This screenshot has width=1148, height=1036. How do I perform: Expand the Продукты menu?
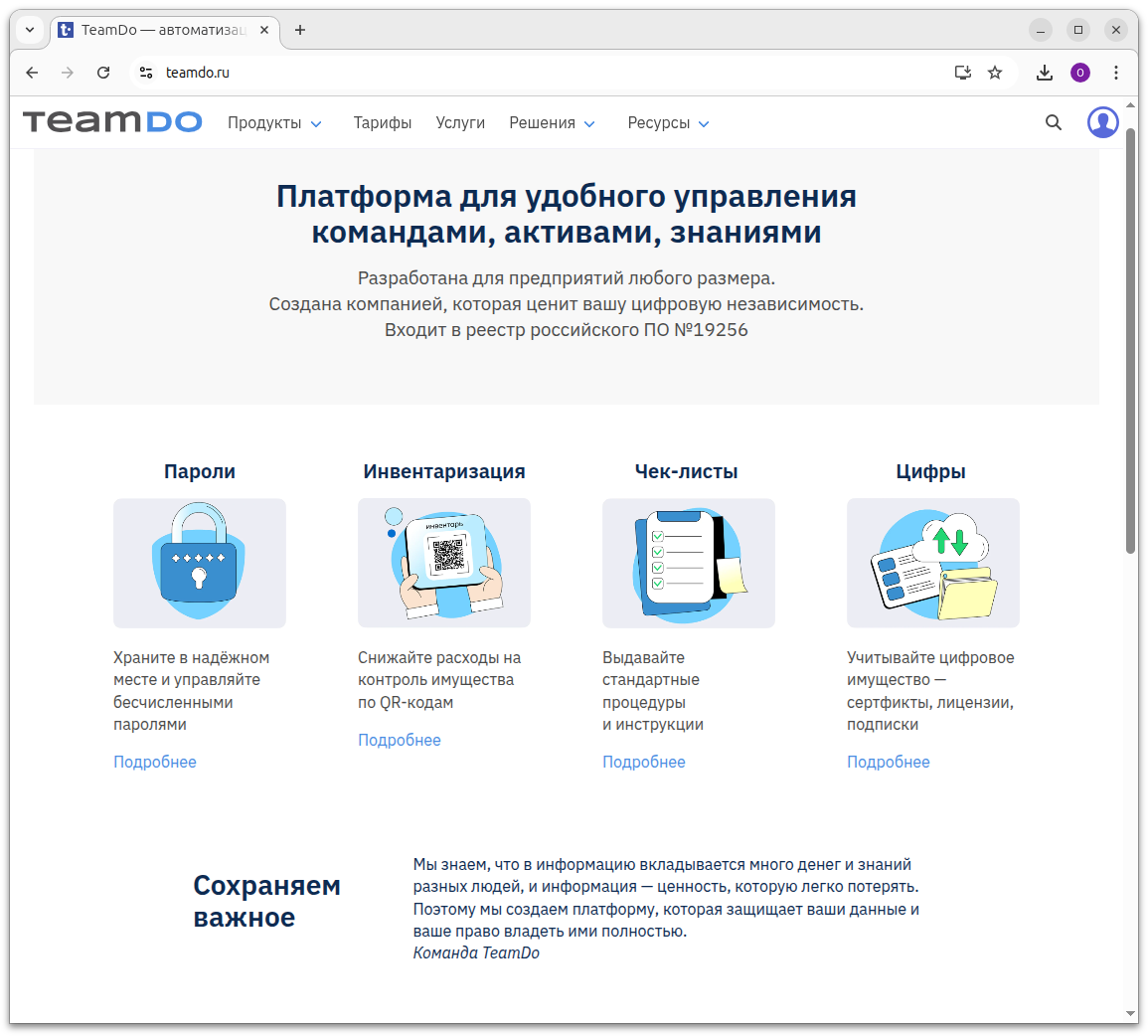pos(274,123)
